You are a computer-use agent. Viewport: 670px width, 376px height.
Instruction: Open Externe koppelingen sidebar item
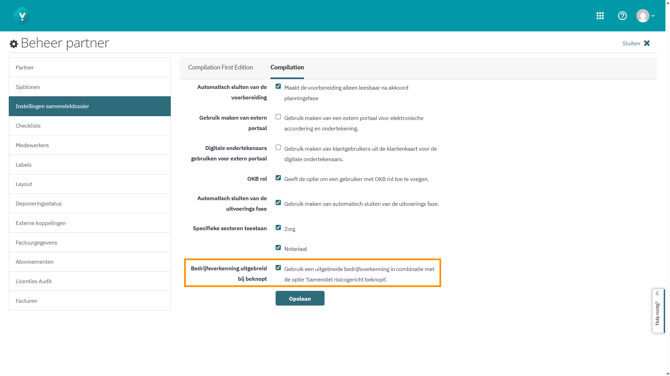(x=90, y=223)
